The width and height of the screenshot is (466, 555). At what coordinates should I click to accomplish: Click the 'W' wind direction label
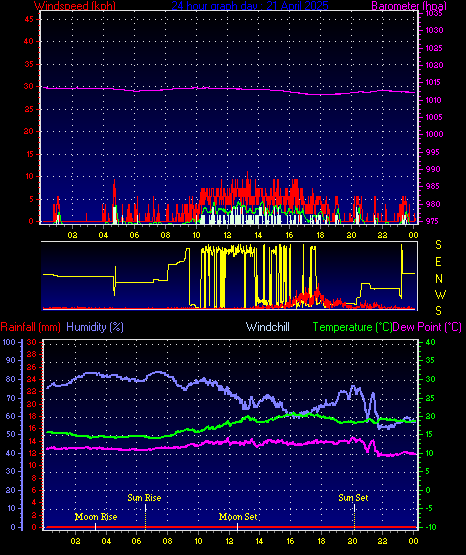coord(440,295)
